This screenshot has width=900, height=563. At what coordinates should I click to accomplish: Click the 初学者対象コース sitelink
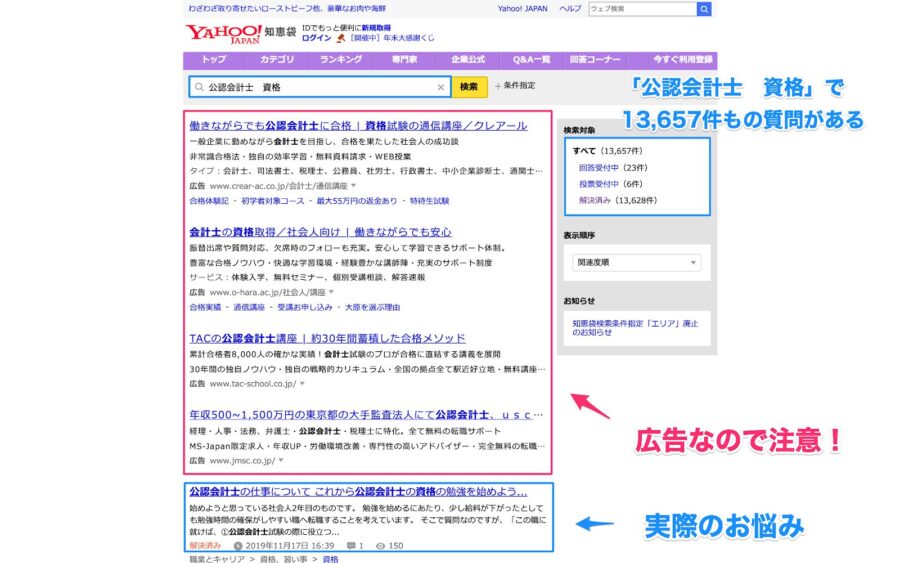273,201
